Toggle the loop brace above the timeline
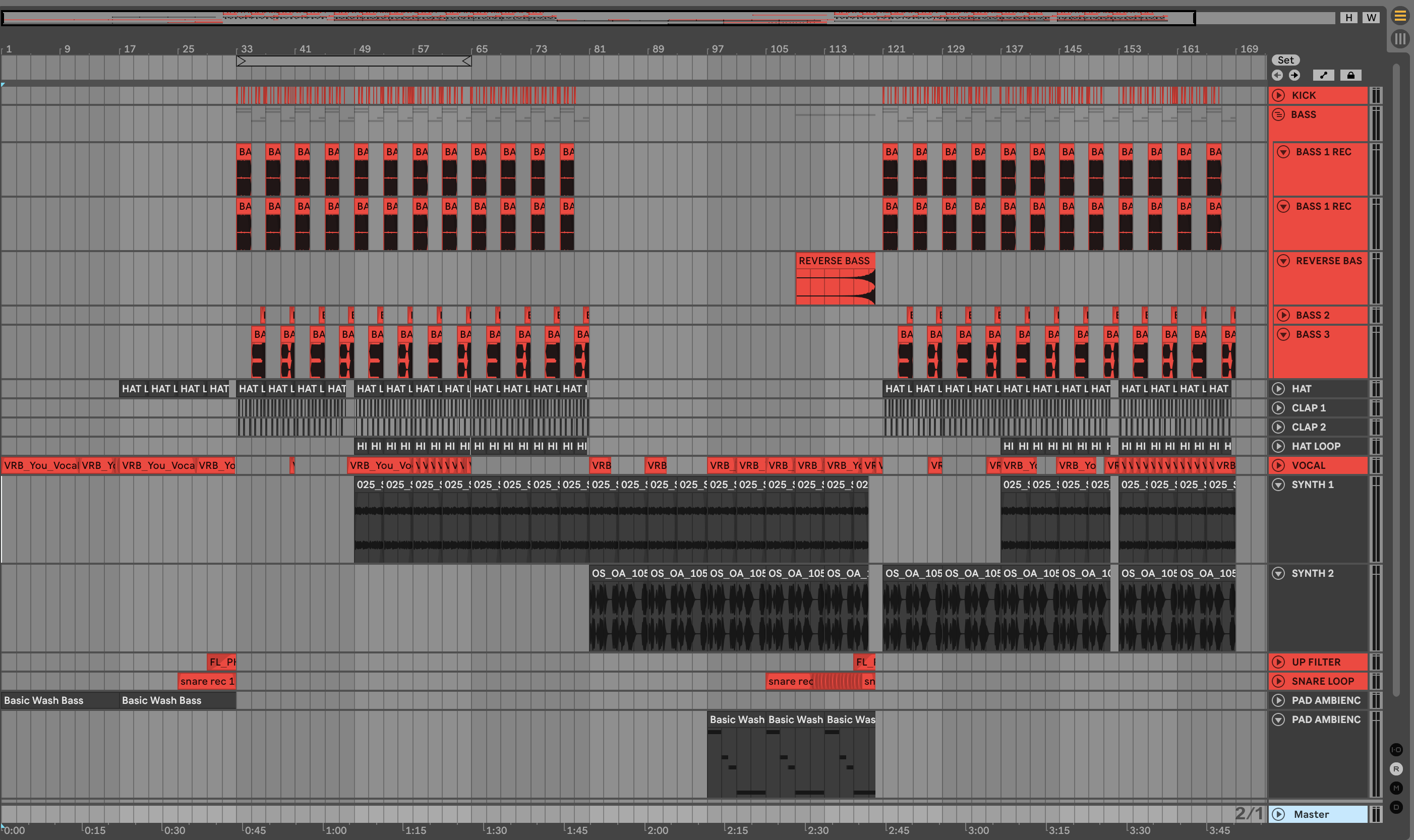Image resolution: width=1414 pixels, height=840 pixels. pyautogui.click(x=354, y=61)
